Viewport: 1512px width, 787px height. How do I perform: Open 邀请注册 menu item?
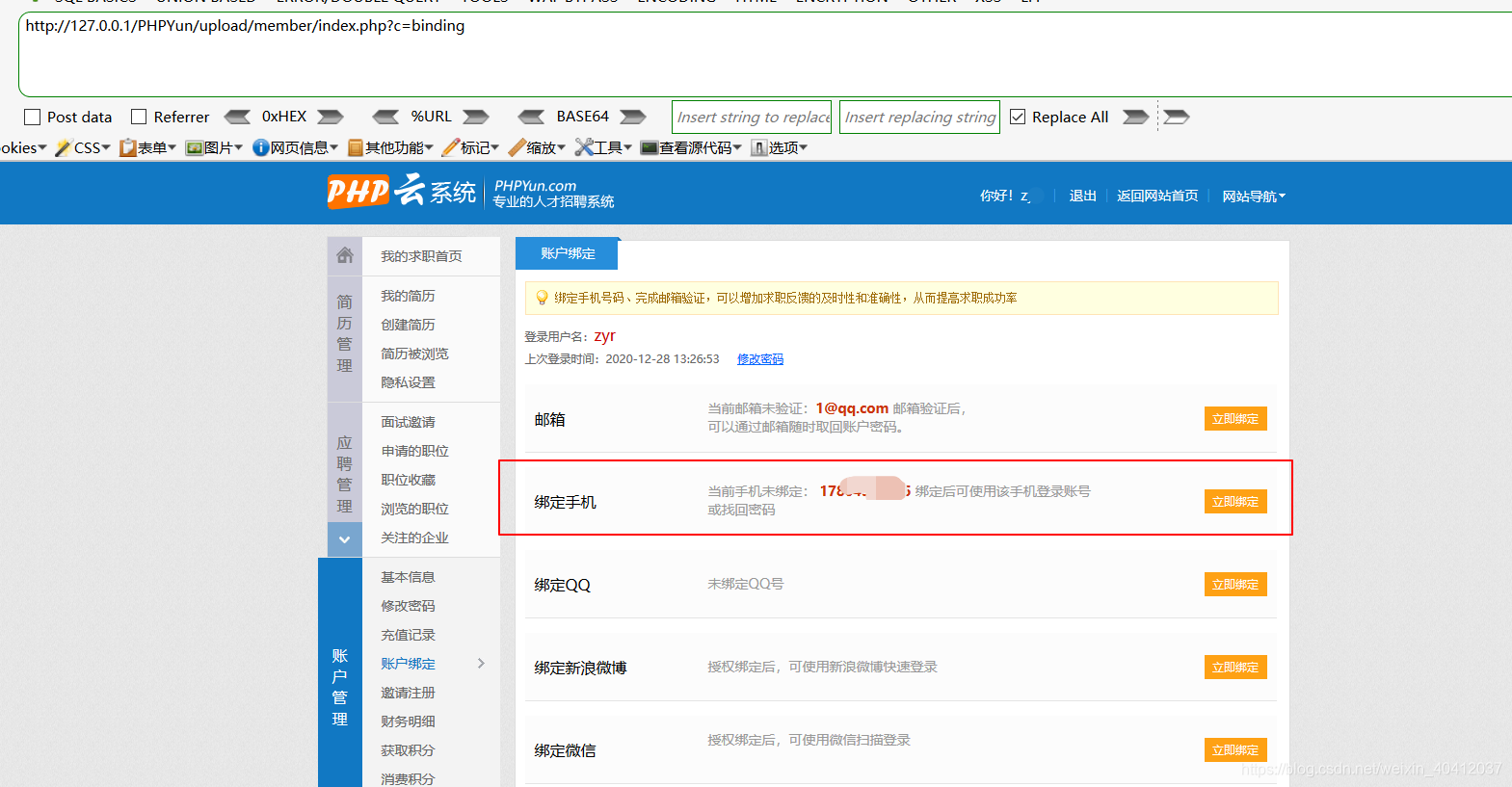408,693
